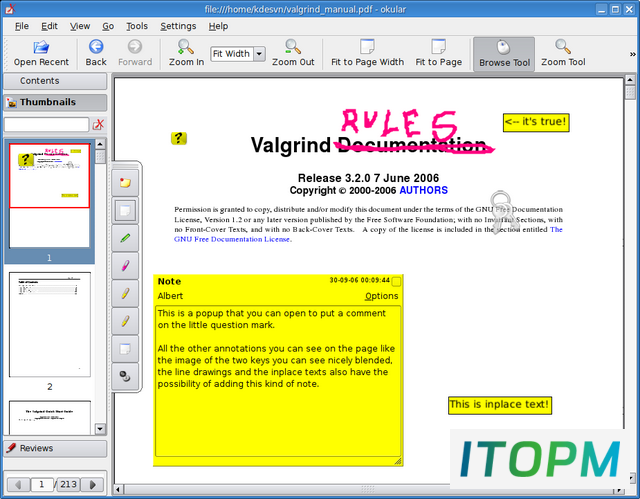Select the inline text note tool (second button in annotation toolbar)

[x=125, y=211]
